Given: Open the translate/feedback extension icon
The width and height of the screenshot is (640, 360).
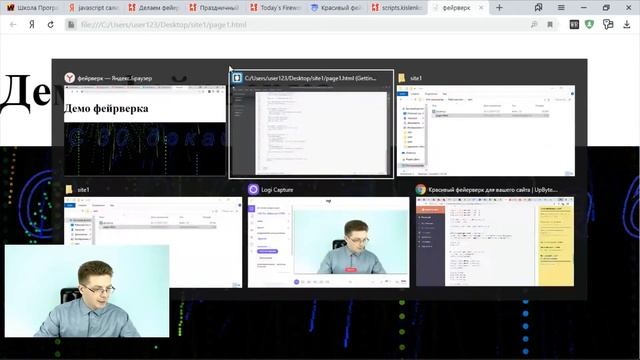Looking at the screenshot, I should click(x=608, y=24).
